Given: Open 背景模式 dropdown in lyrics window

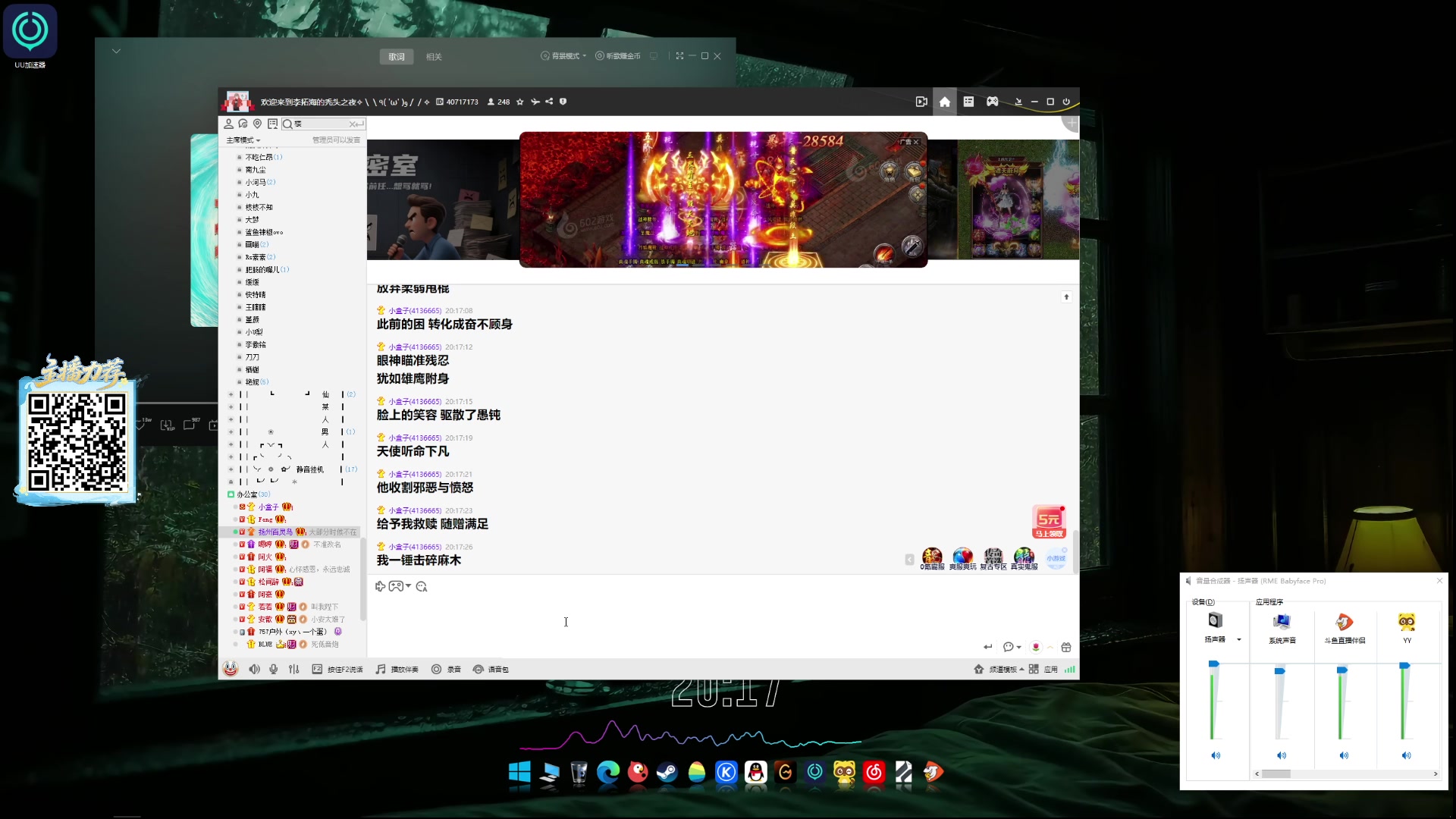Looking at the screenshot, I should [x=563, y=56].
